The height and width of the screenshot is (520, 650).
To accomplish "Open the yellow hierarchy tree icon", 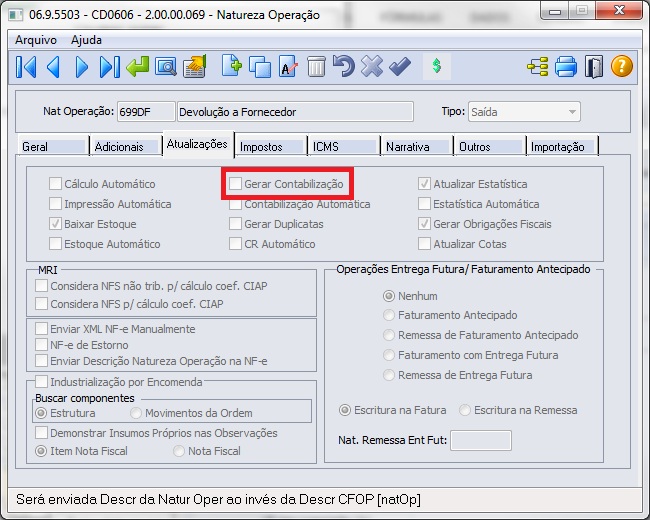I will (x=538, y=67).
